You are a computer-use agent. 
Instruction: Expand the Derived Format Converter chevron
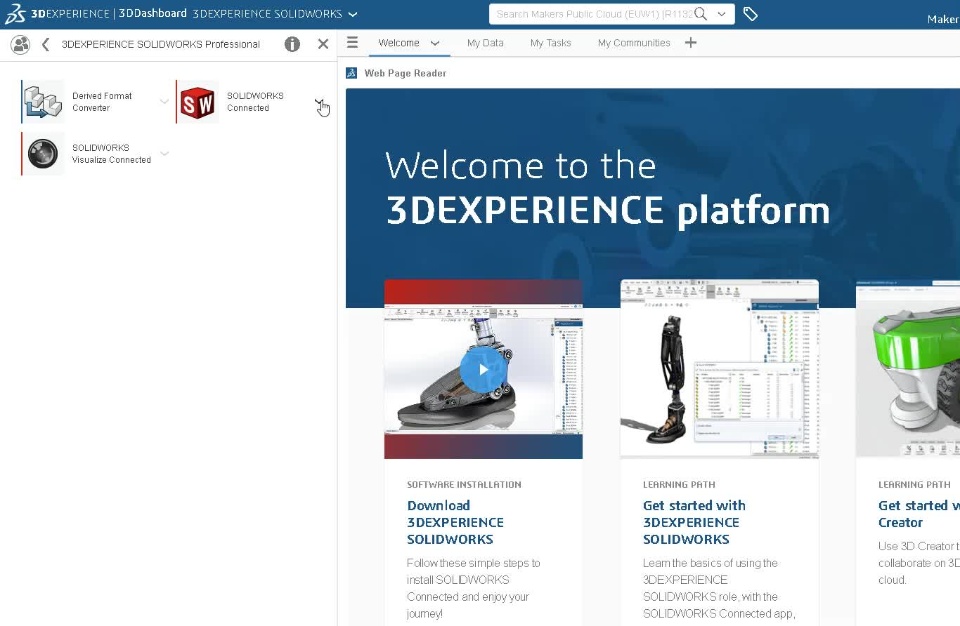164,102
